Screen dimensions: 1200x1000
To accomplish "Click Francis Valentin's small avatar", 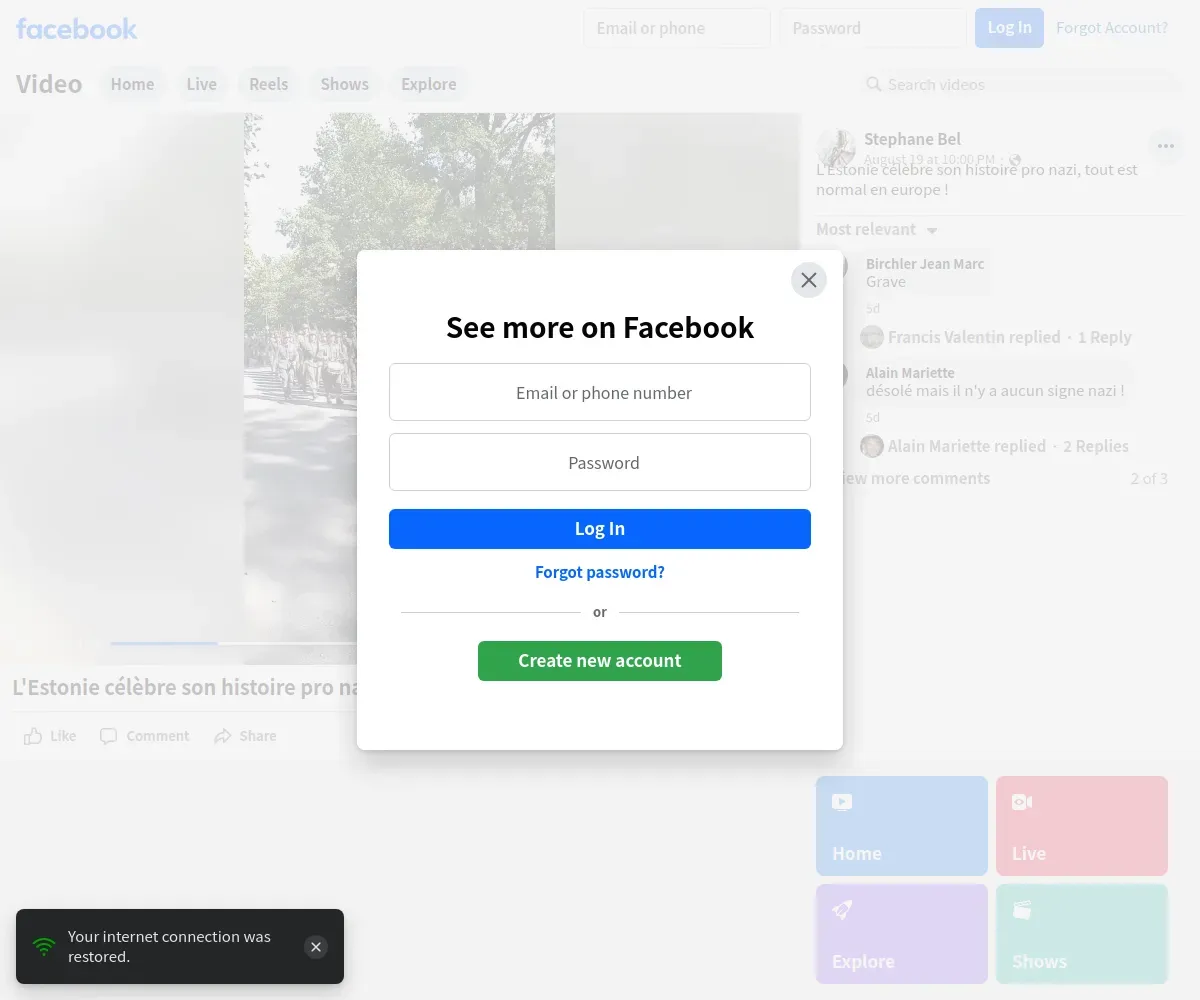I will tap(872, 337).
